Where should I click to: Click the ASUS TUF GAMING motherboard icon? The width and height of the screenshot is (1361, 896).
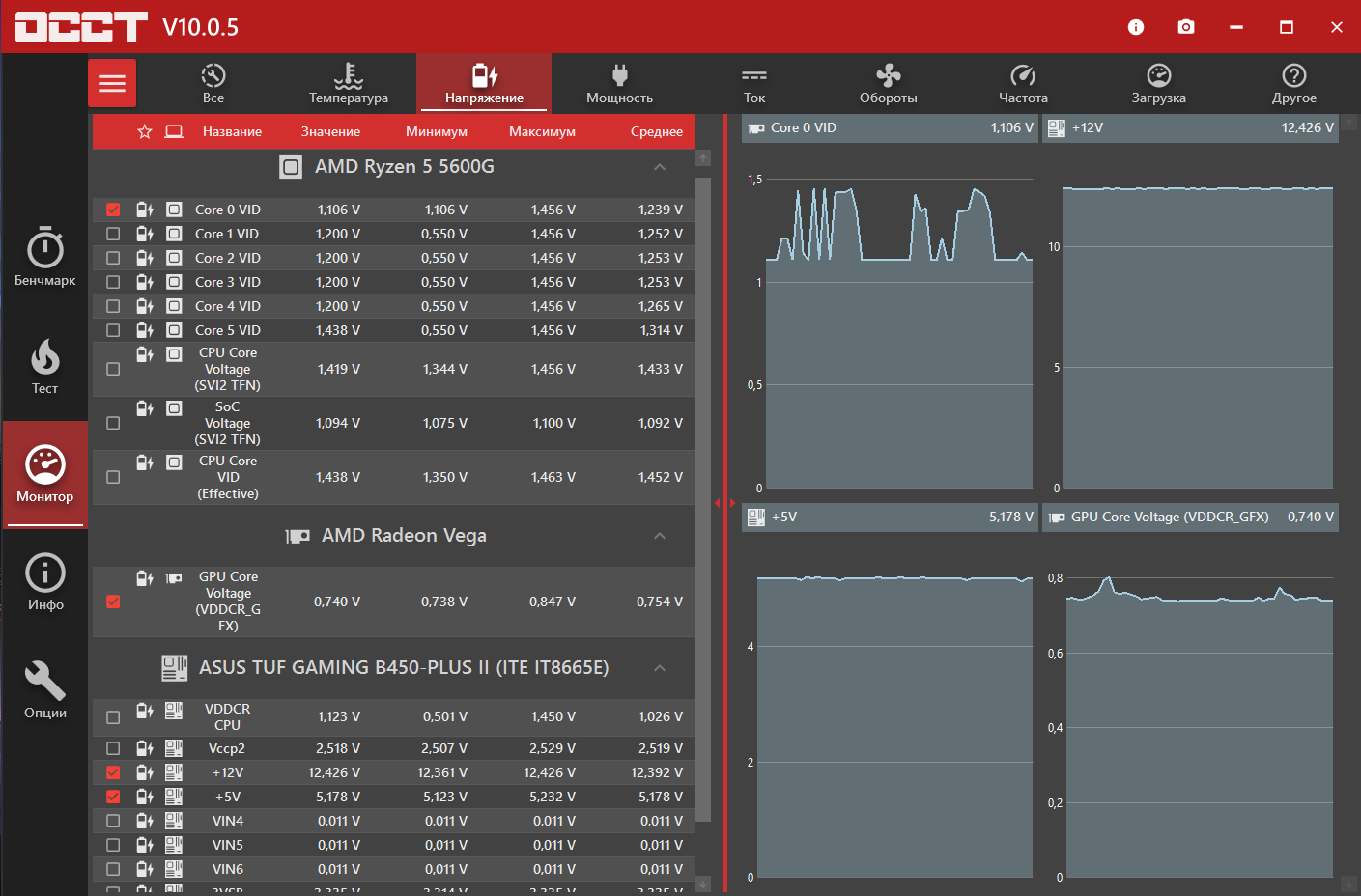(x=175, y=667)
